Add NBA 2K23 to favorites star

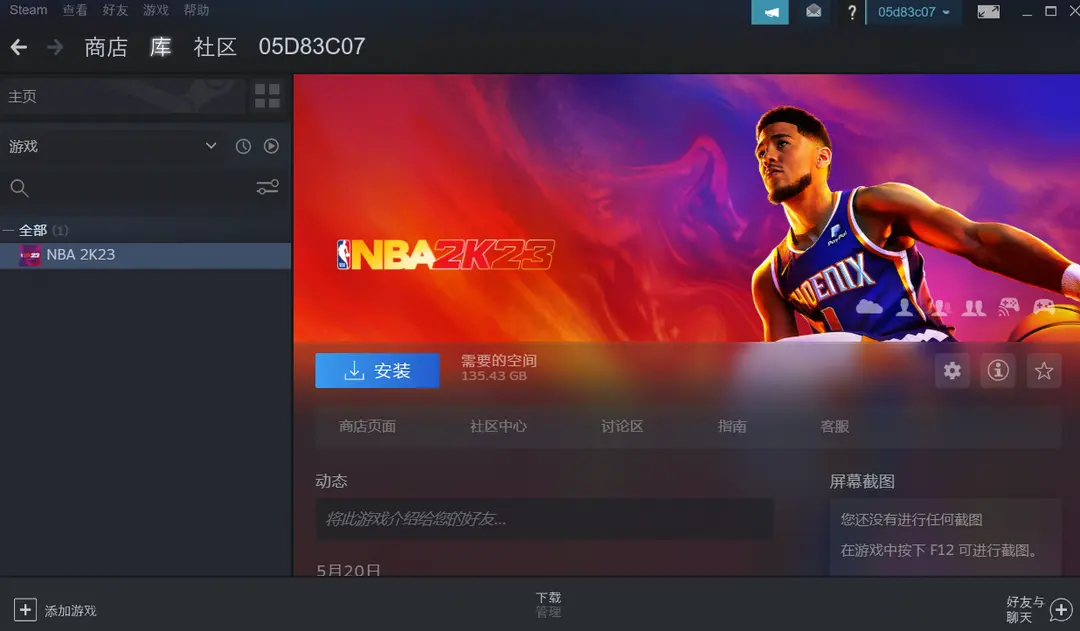(x=1044, y=371)
